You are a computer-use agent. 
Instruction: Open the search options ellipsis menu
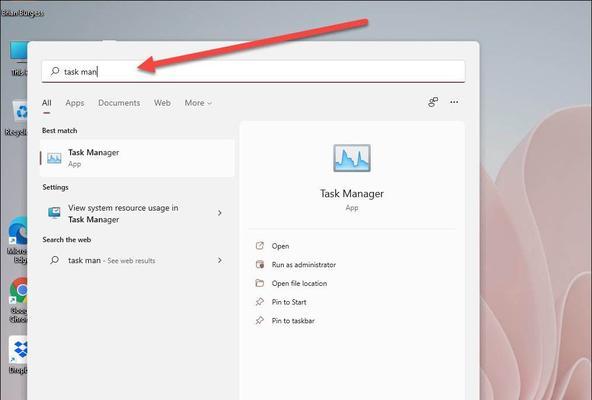click(454, 102)
